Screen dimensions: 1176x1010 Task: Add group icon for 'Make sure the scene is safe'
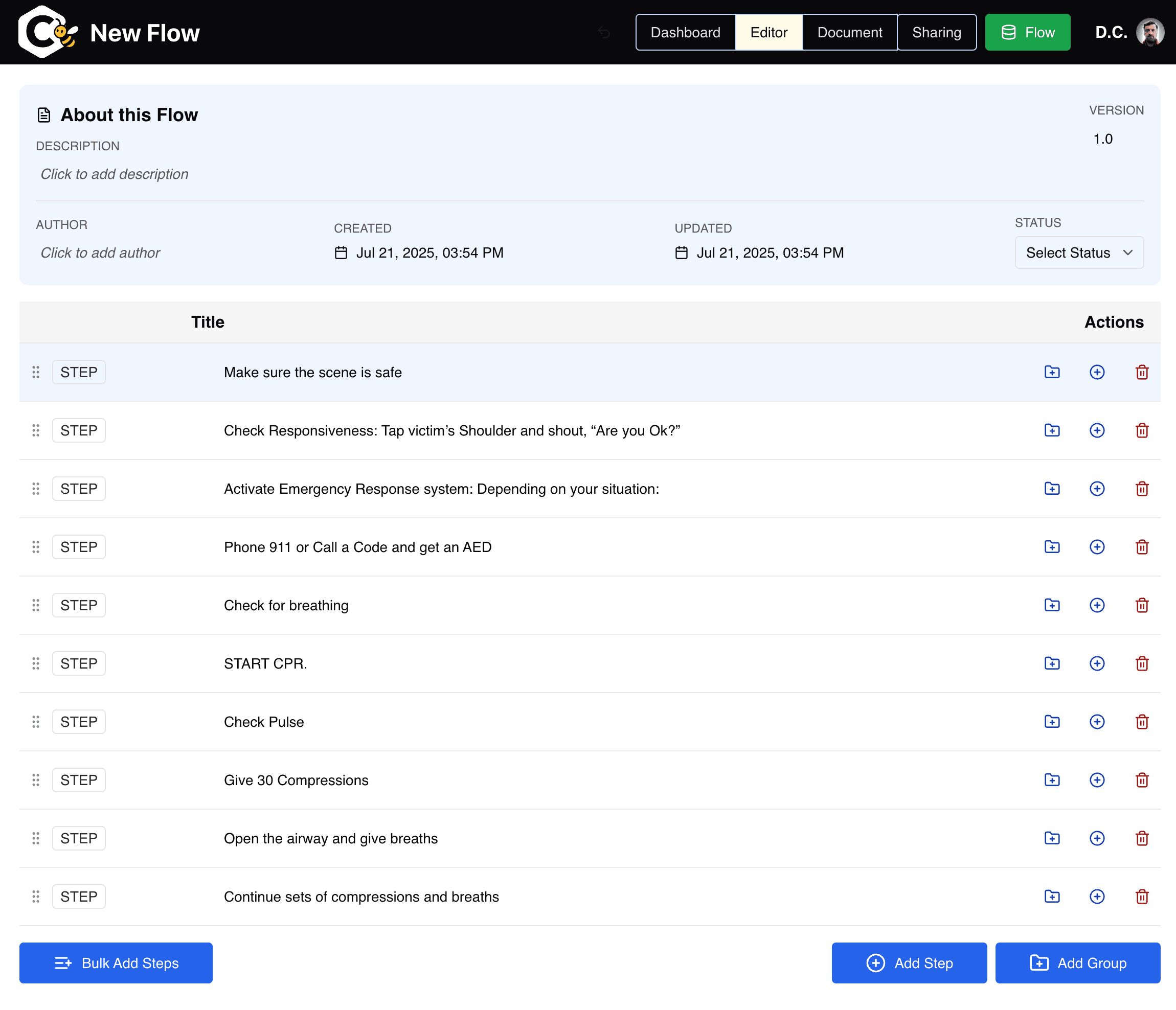click(1052, 372)
